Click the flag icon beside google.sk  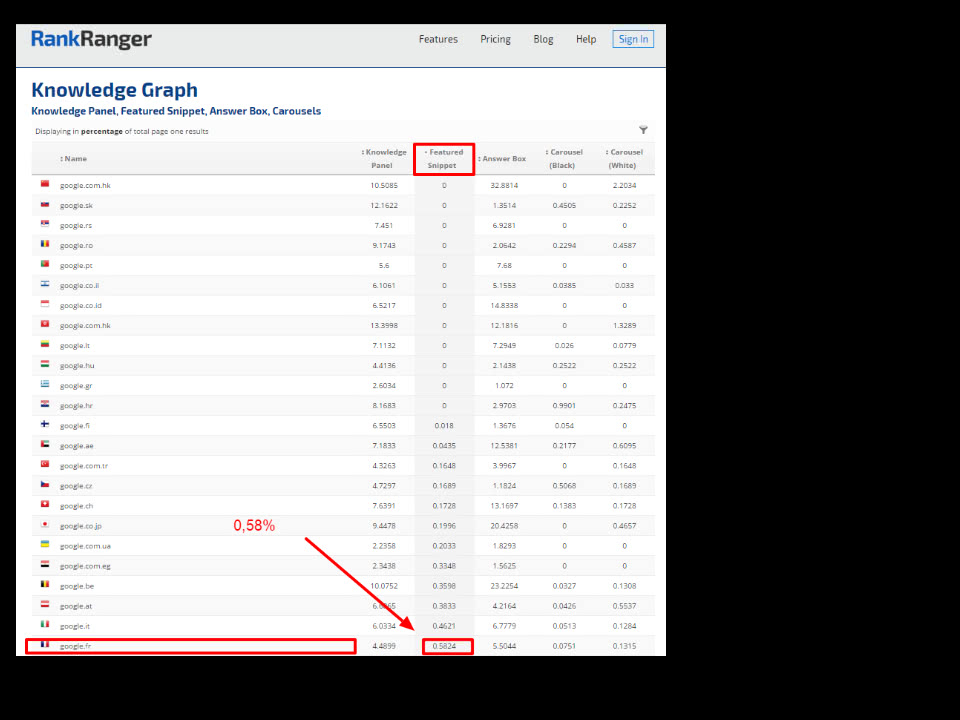click(45, 204)
